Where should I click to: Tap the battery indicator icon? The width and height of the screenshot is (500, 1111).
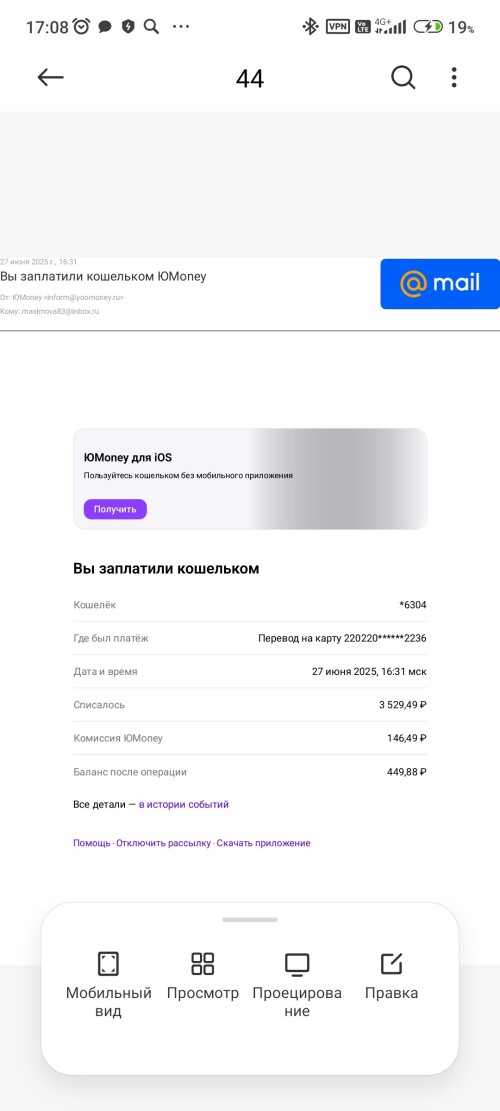pyautogui.click(x=428, y=27)
